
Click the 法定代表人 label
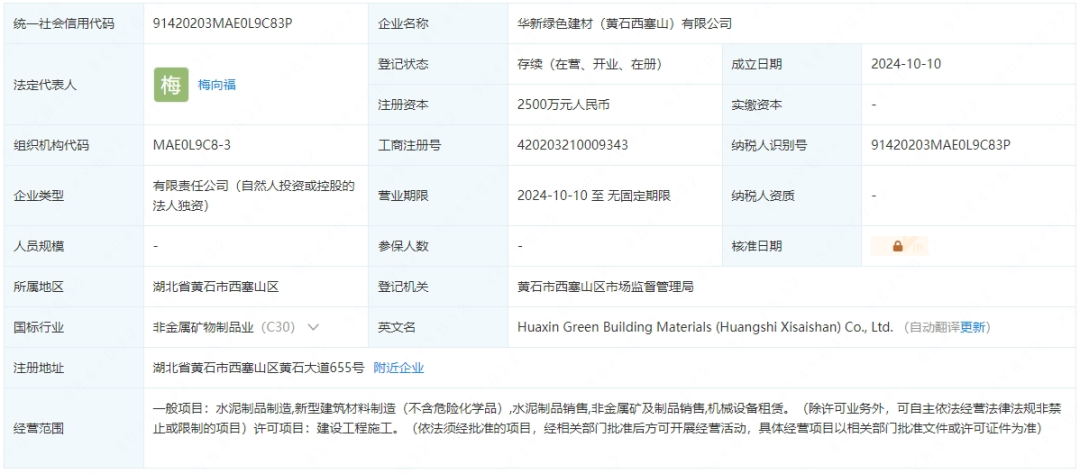click(45, 85)
